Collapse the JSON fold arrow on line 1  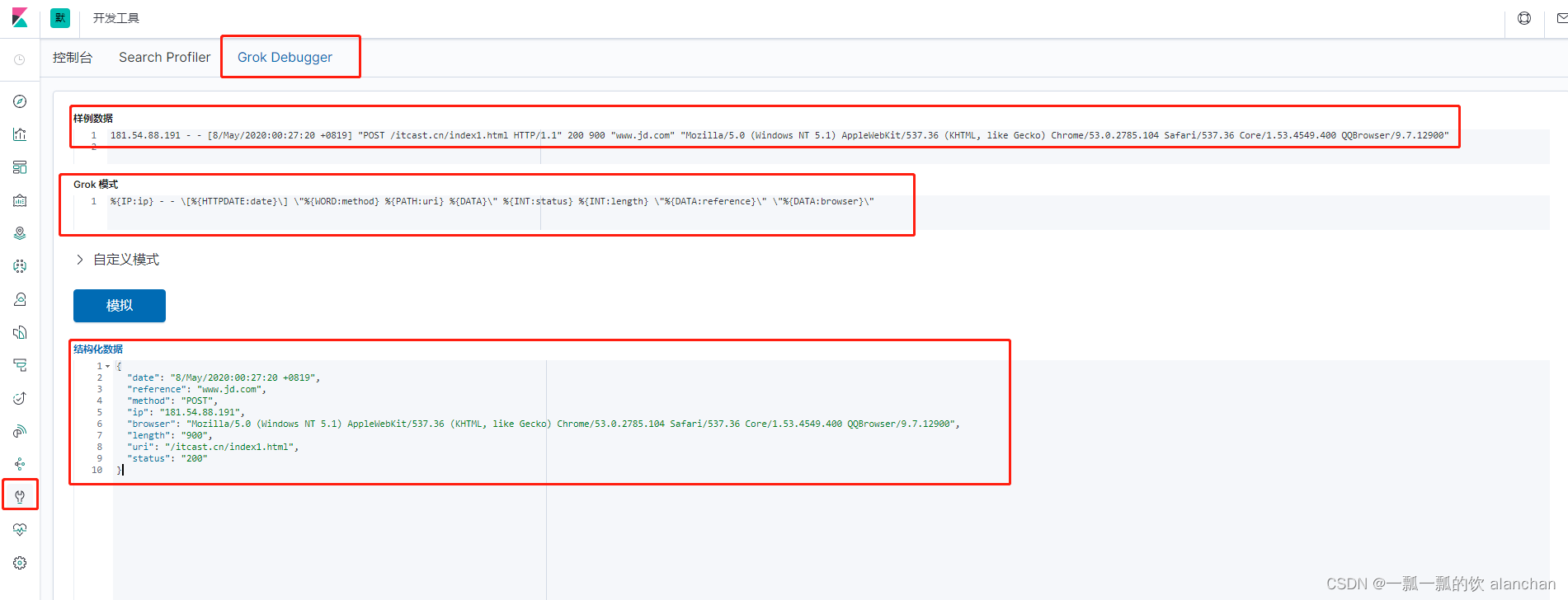[x=108, y=366]
